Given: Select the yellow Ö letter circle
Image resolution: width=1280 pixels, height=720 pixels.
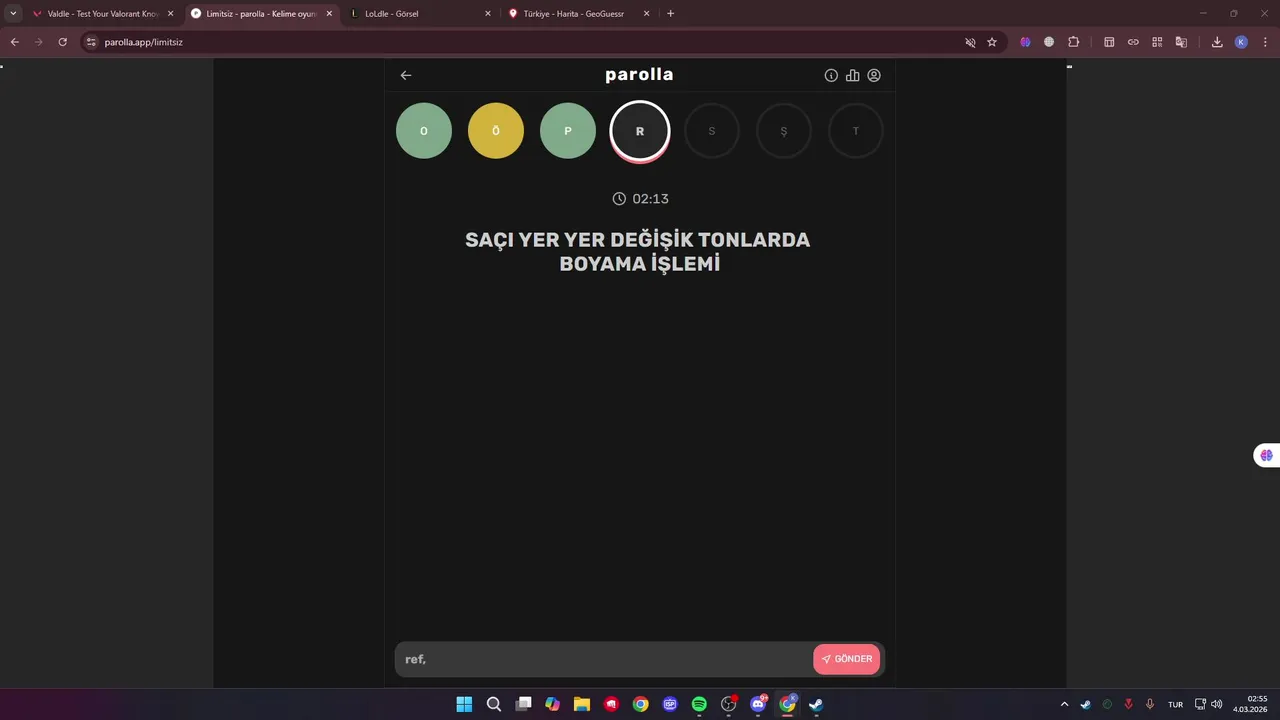Looking at the screenshot, I should click(496, 131).
